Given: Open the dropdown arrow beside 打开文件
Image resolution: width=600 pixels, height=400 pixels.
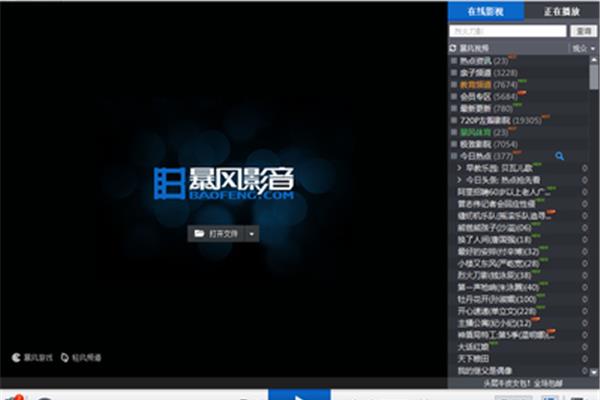Looking at the screenshot, I should [251, 234].
